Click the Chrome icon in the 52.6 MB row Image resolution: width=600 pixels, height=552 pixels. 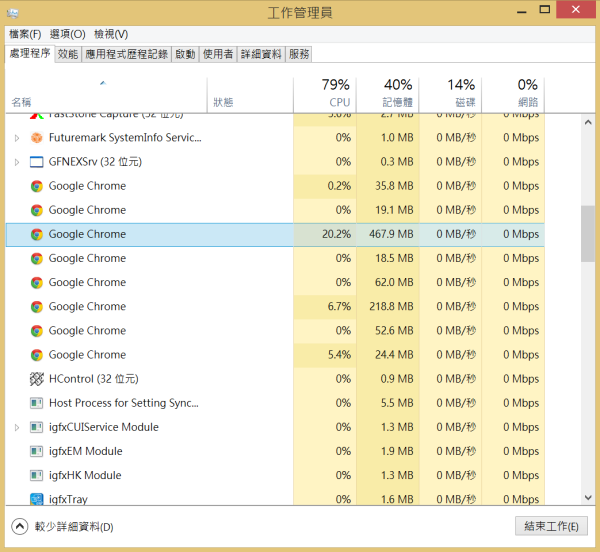(x=36, y=331)
